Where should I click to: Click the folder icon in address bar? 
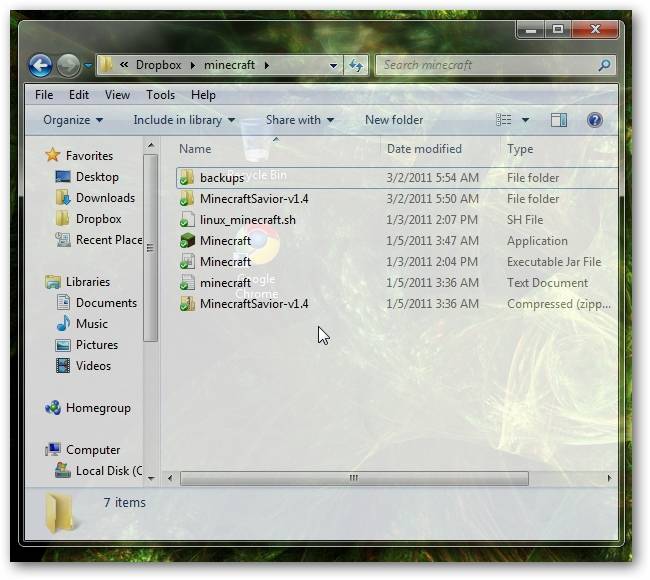pos(106,65)
